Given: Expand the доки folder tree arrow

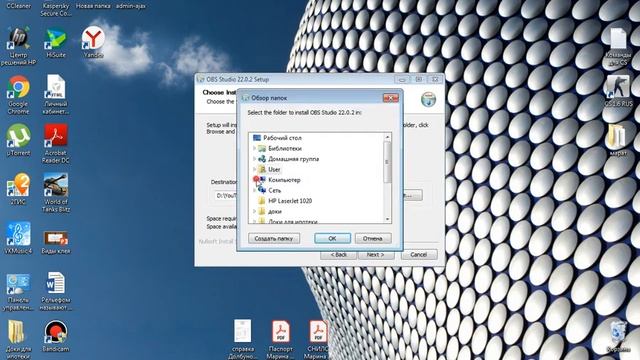Looking at the screenshot, I should [254, 211].
